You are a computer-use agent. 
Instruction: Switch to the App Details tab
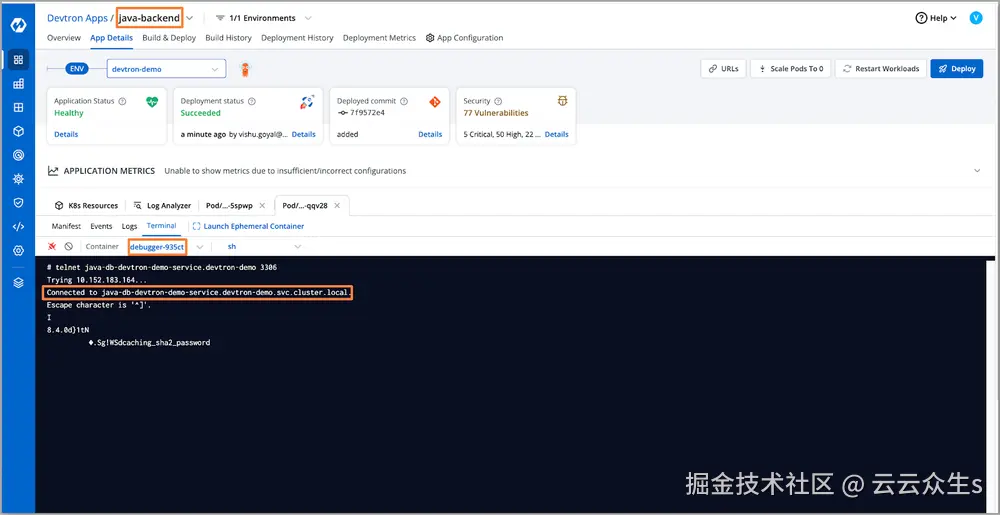112,38
